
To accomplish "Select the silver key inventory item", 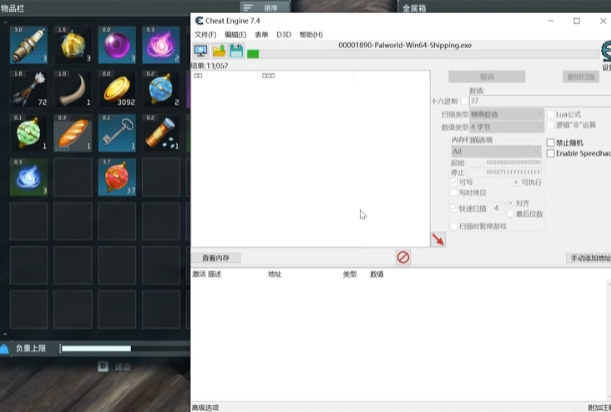I will point(117,133).
